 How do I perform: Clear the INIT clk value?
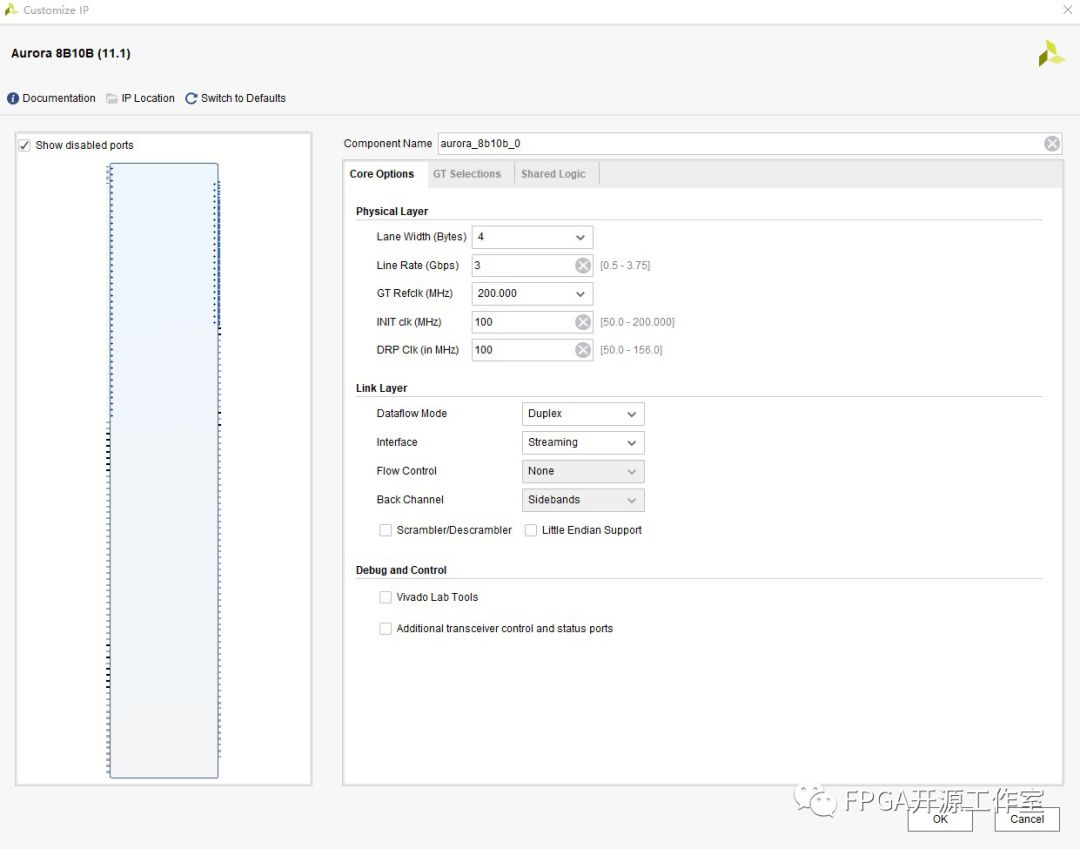583,322
